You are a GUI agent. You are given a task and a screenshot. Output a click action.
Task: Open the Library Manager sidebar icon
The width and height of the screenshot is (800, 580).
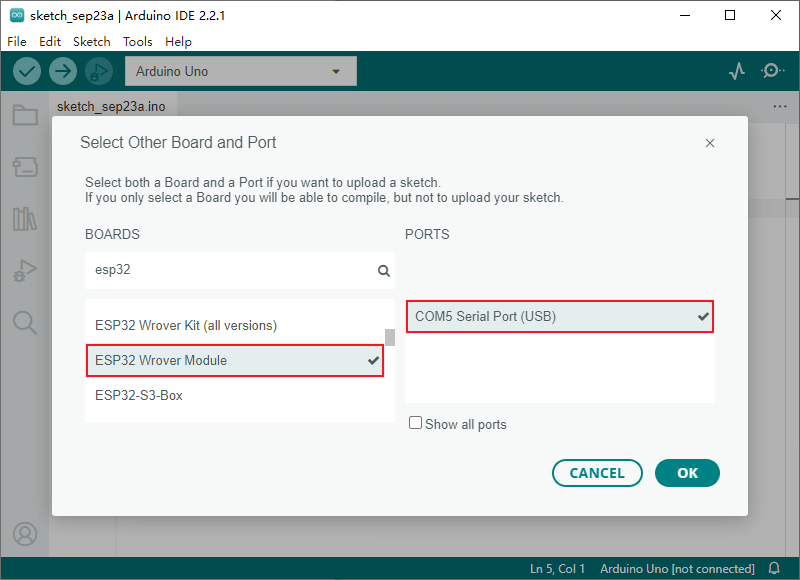(x=25, y=218)
